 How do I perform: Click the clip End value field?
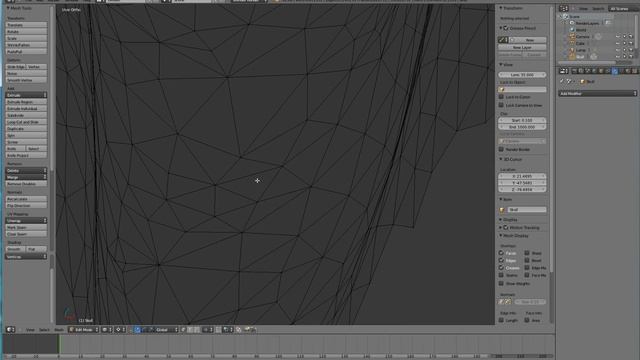pos(522,127)
